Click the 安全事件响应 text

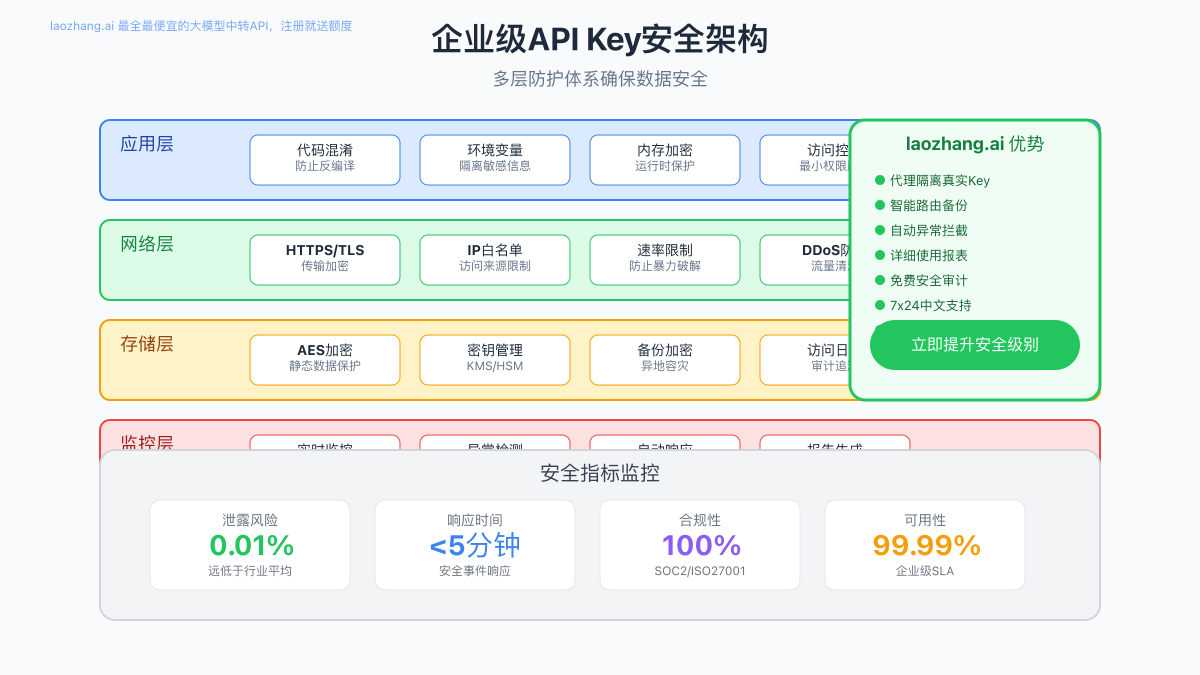(x=475, y=571)
